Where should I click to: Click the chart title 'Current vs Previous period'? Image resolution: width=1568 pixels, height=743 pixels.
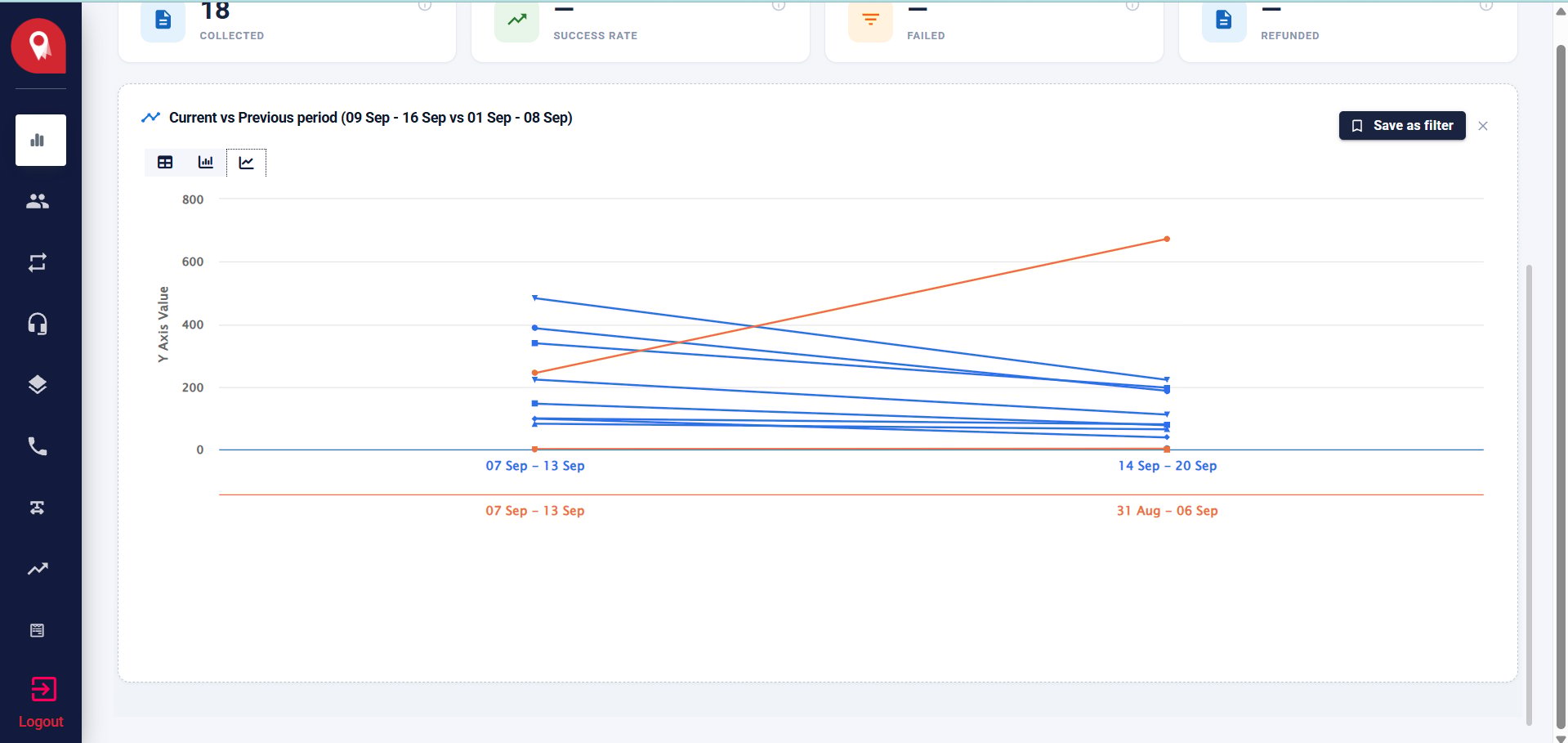click(370, 118)
